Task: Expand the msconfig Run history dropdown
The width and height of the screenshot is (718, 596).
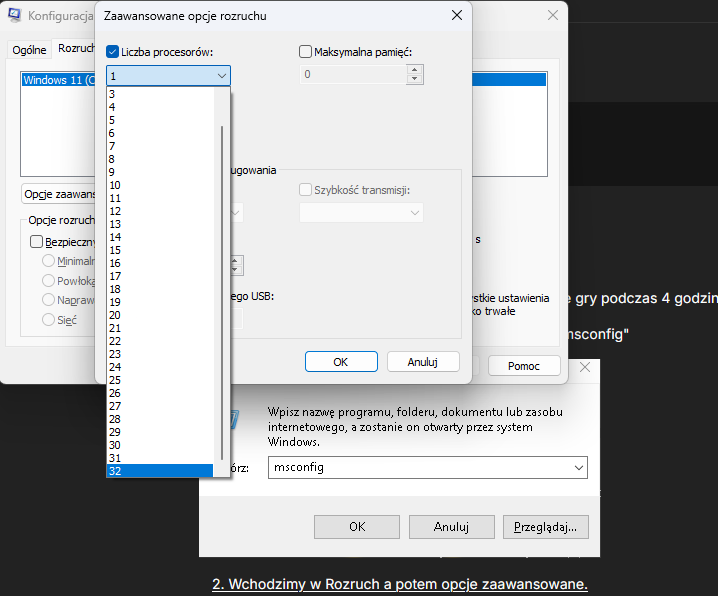Action: pos(579,467)
